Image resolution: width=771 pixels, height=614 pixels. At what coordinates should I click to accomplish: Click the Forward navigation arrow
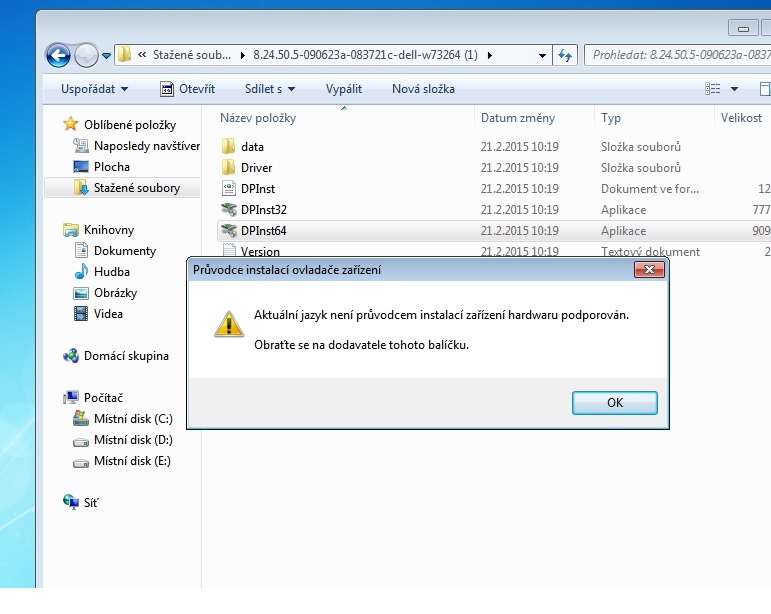pos(86,55)
